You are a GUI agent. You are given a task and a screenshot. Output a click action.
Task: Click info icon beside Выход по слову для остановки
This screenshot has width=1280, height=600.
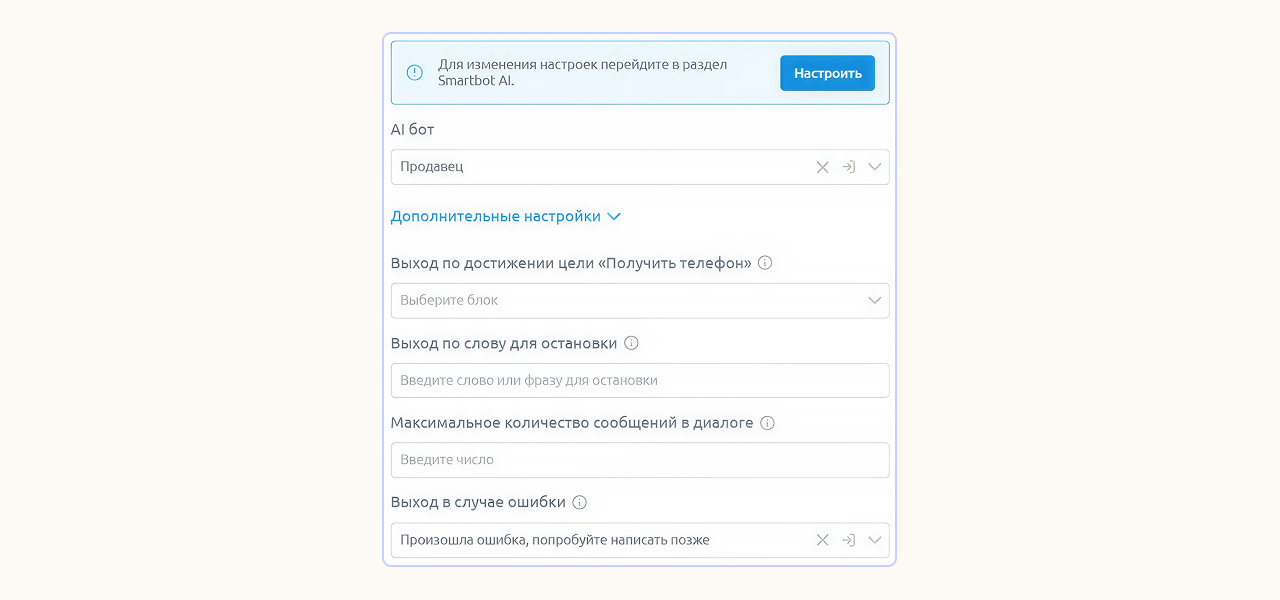point(631,343)
